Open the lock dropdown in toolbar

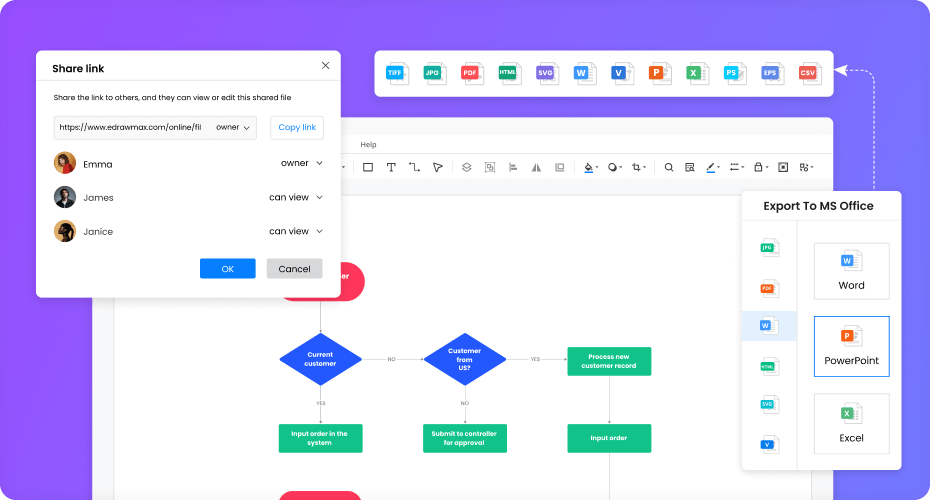pos(761,167)
